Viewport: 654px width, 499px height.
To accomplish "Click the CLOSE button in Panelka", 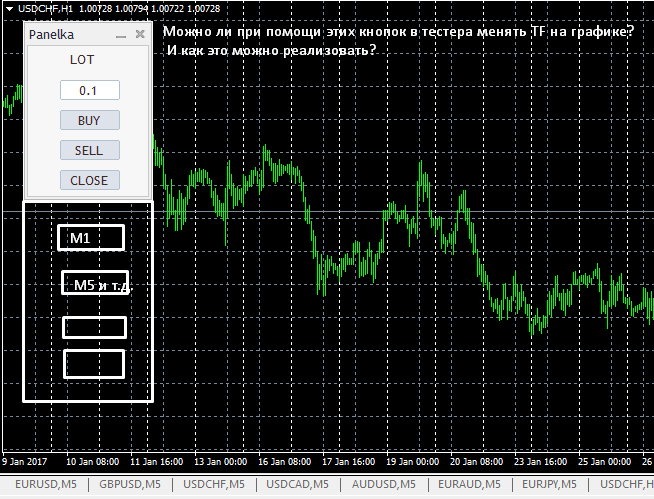I will tap(90, 180).
